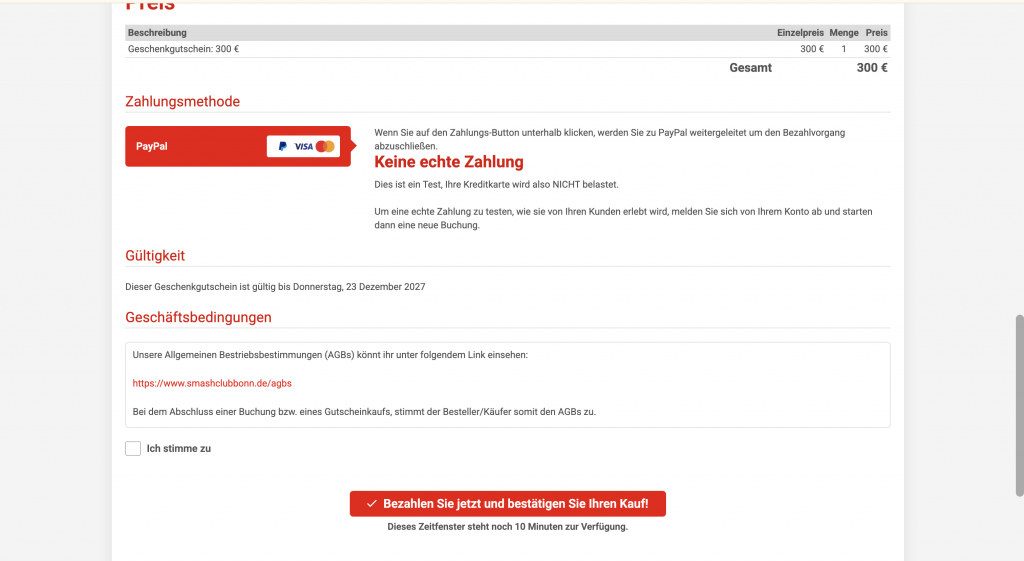This screenshot has width=1024, height=561.
Task: Click the 'Ich stimme zu' label text
Action: 178,449
